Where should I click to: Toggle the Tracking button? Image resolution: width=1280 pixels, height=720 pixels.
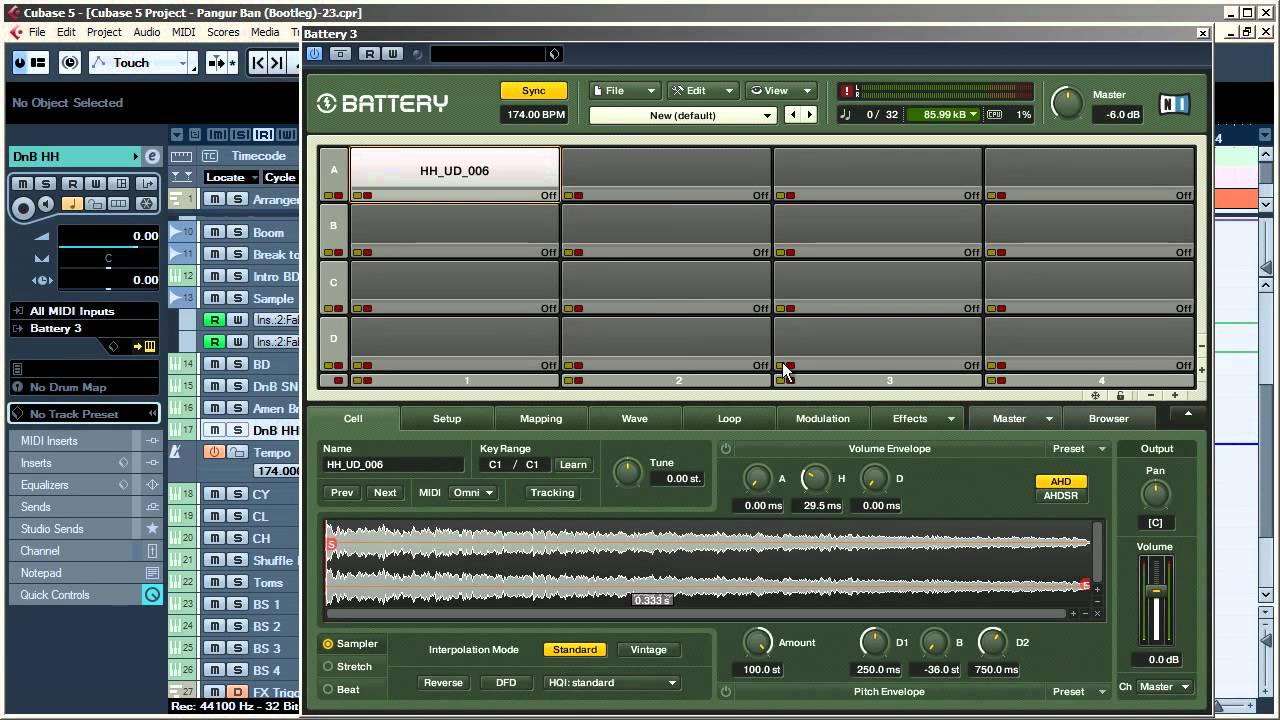[x=552, y=493]
